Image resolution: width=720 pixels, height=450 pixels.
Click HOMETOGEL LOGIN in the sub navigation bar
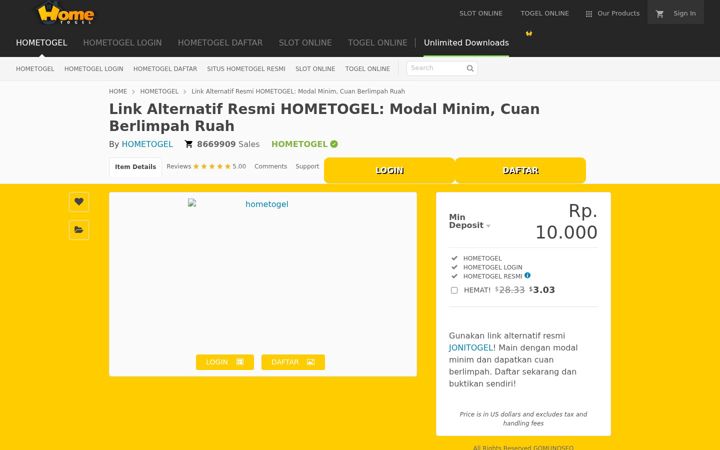94,69
